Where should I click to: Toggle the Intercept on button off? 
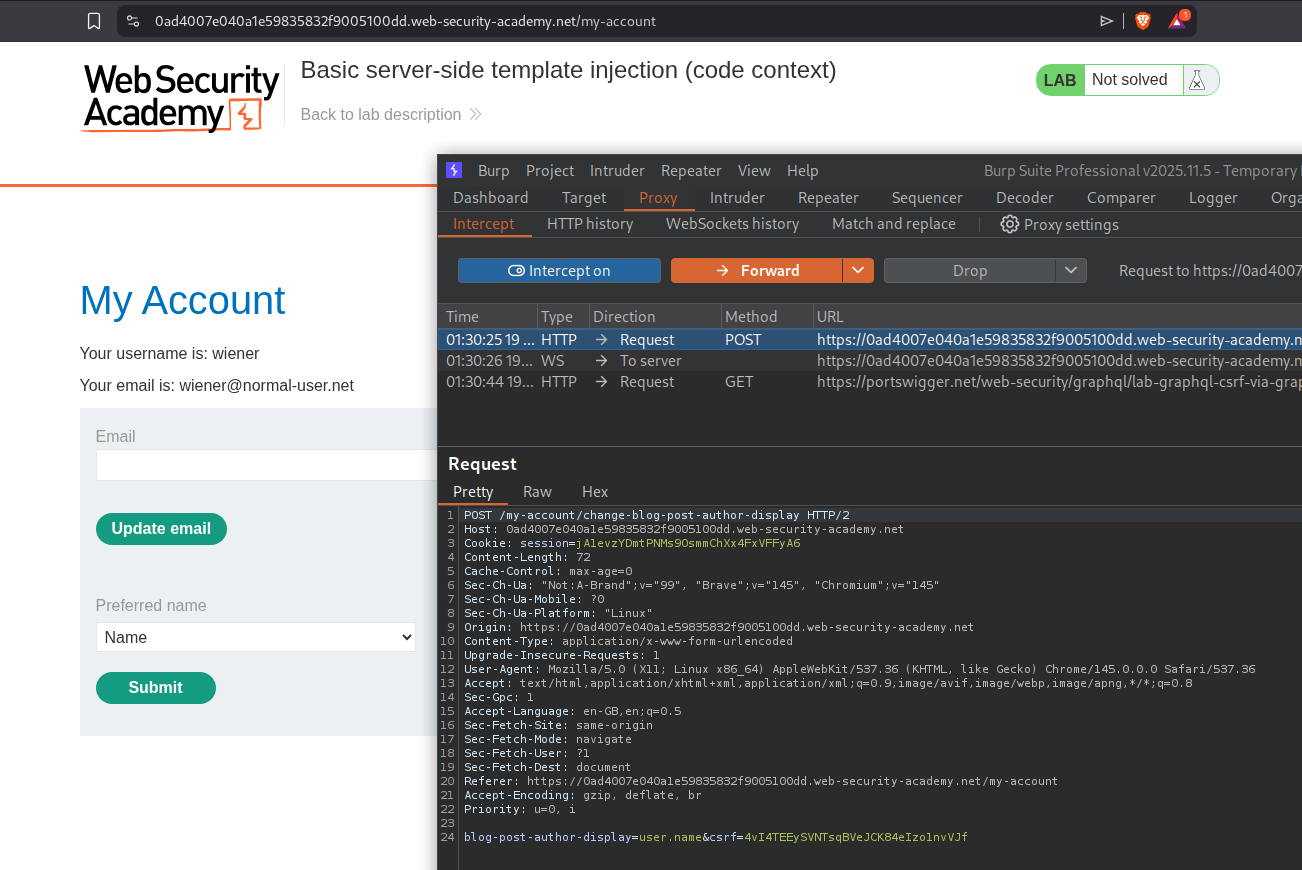click(x=559, y=271)
